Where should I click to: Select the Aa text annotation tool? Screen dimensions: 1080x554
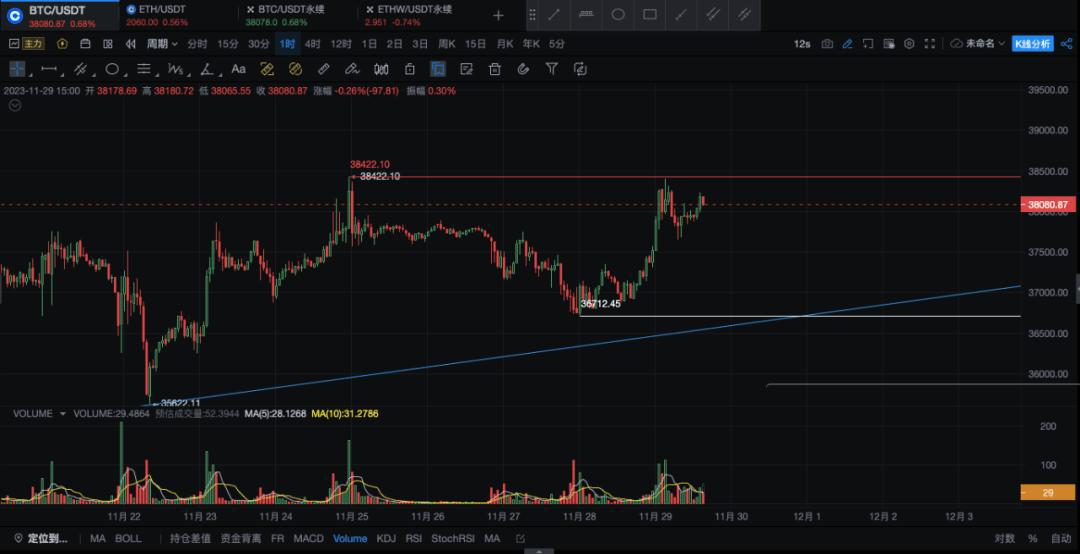click(x=238, y=69)
